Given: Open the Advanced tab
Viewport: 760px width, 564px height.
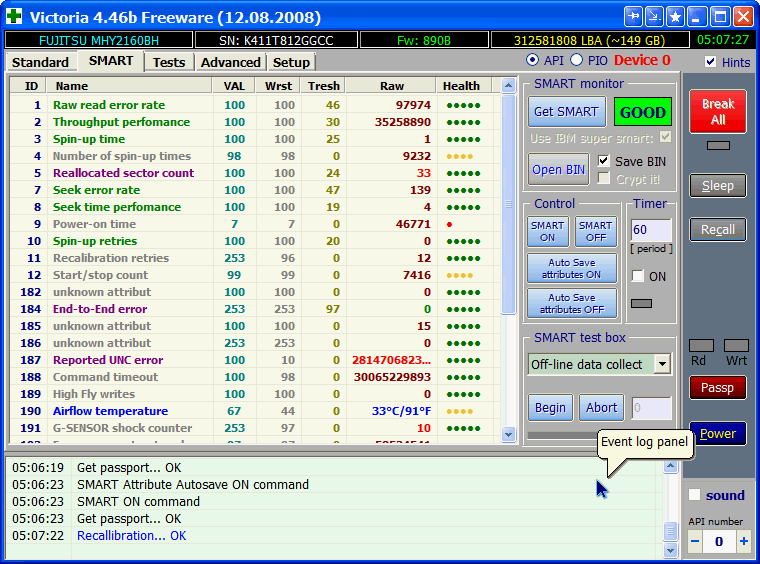Looking at the screenshot, I should click(x=231, y=63).
